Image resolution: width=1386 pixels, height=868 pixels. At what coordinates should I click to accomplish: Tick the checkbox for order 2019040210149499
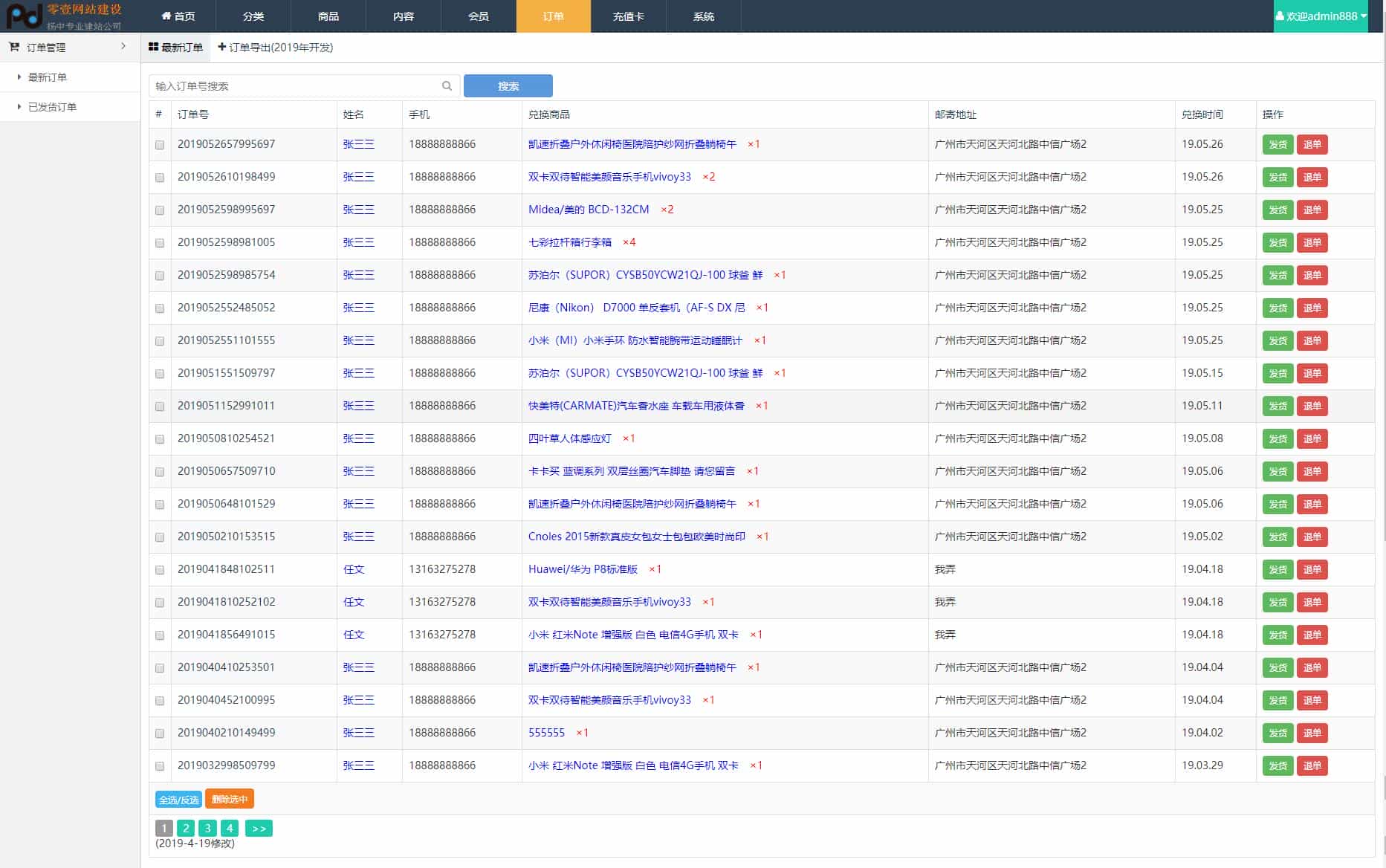(160, 733)
